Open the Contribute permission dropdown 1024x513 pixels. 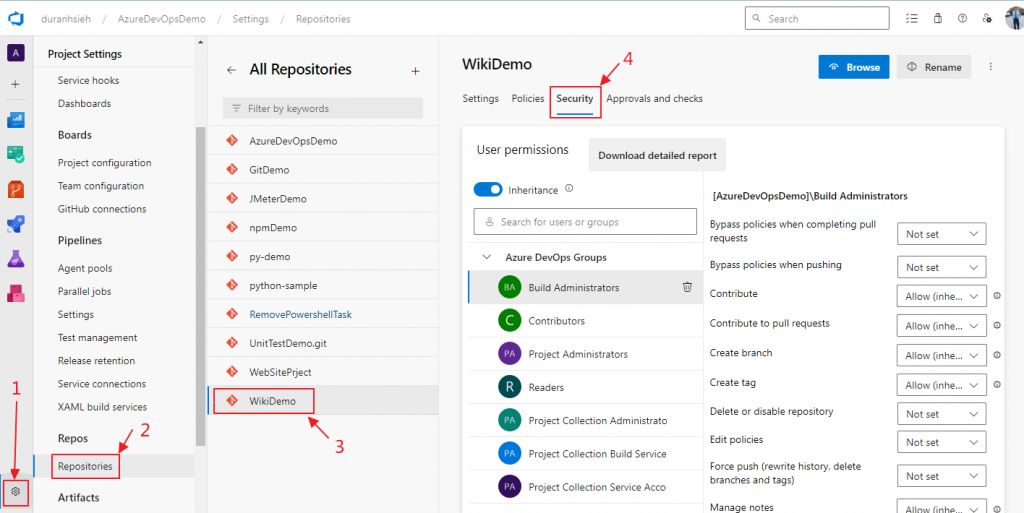click(x=942, y=296)
